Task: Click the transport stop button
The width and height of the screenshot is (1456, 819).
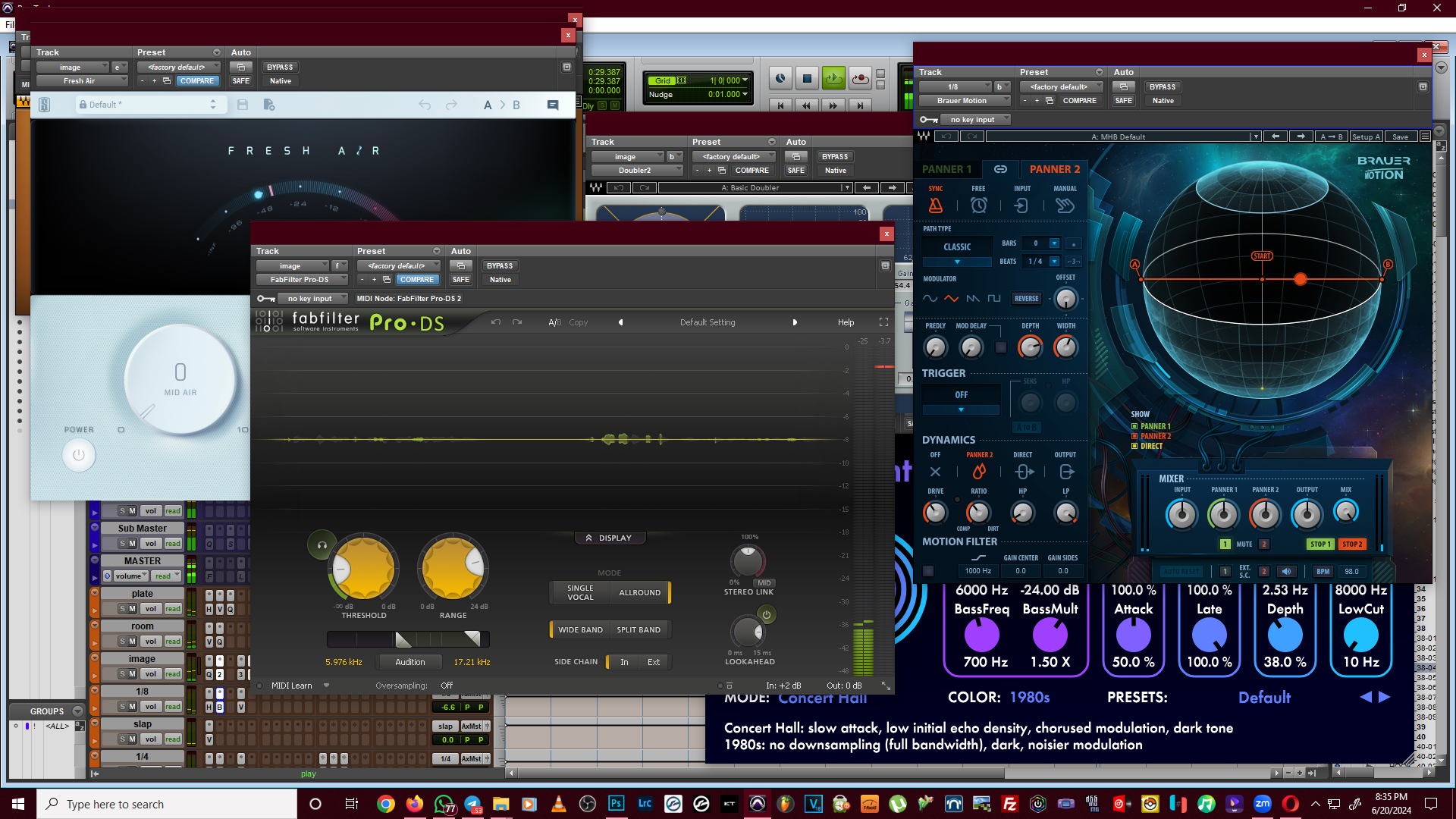Action: 807,78
